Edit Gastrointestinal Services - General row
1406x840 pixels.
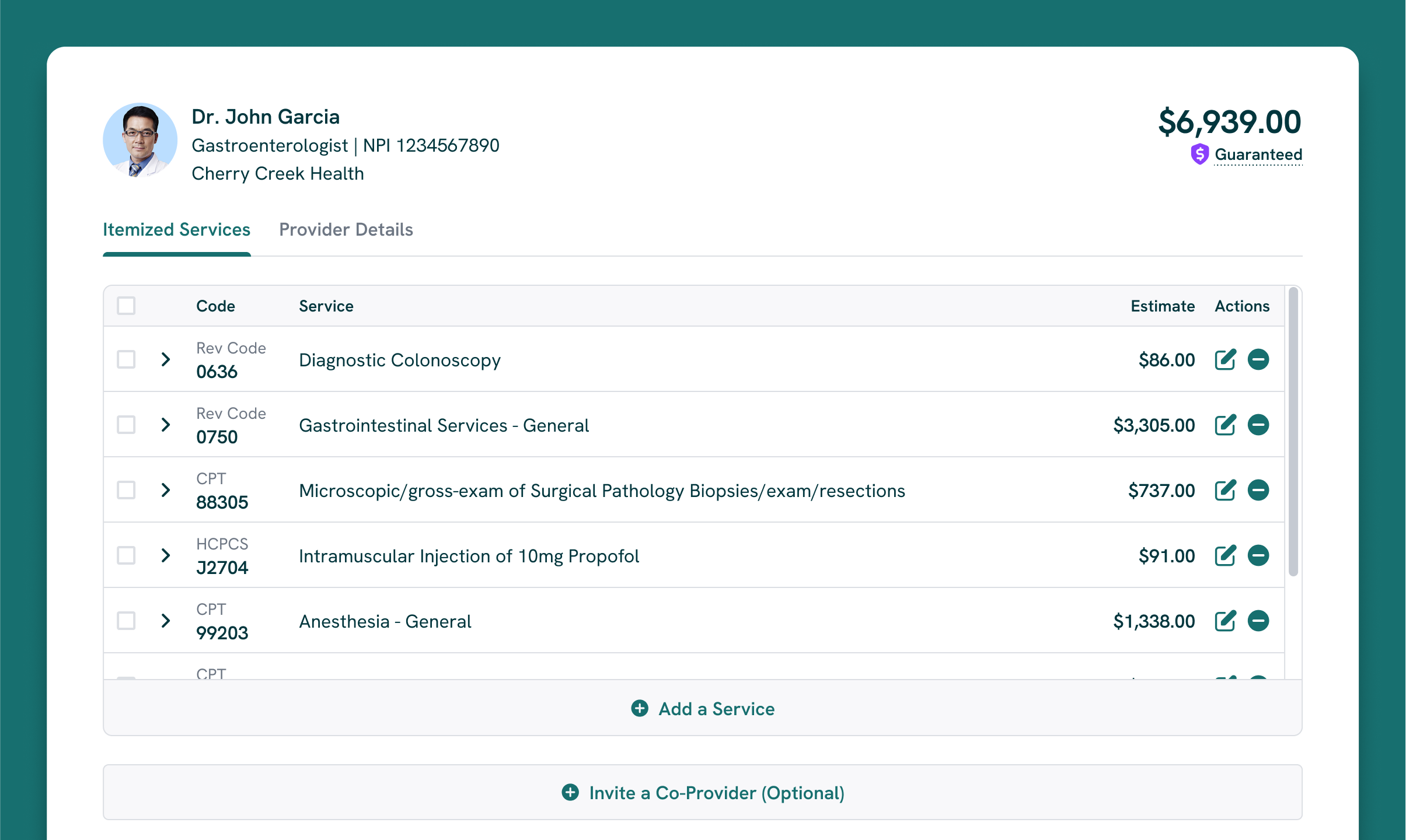pyautogui.click(x=1225, y=425)
